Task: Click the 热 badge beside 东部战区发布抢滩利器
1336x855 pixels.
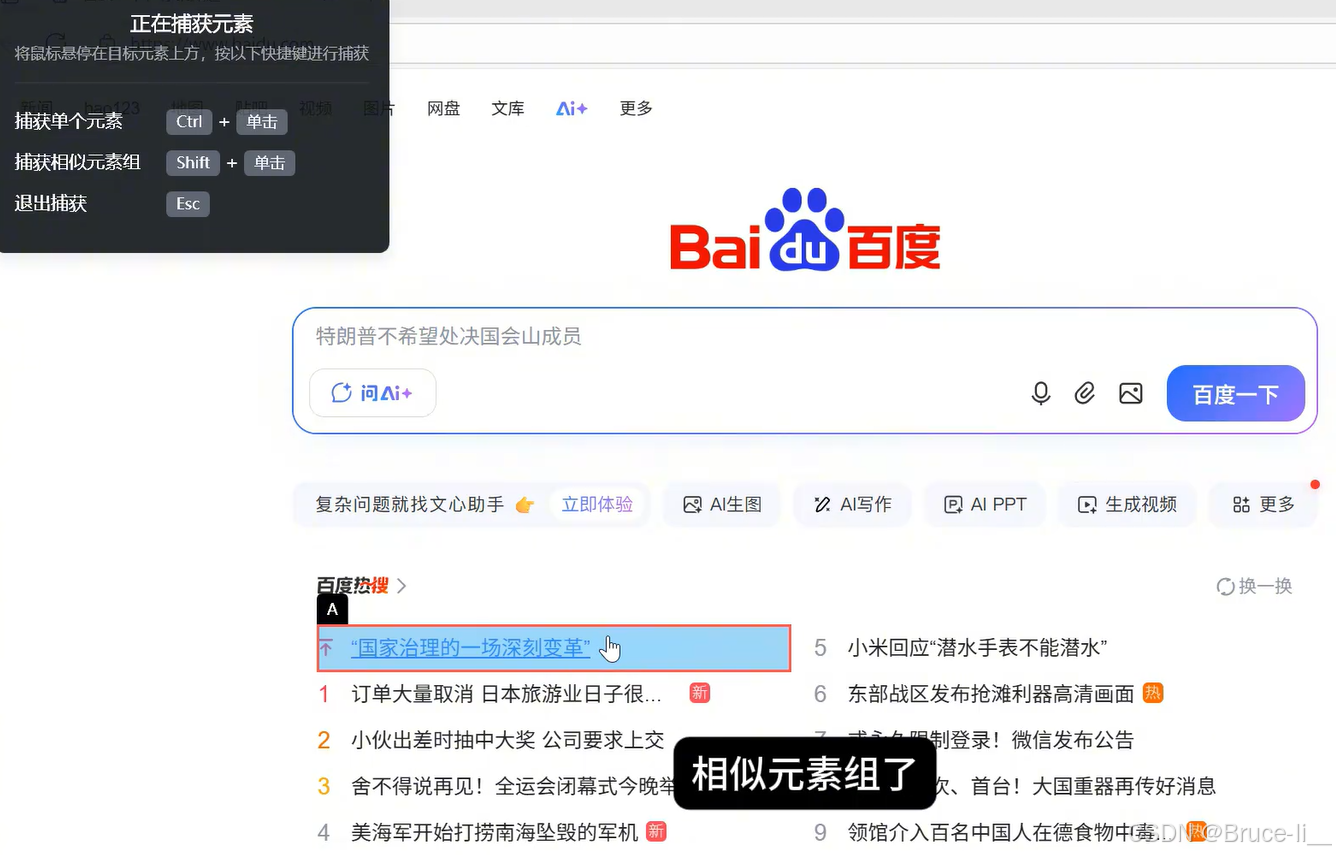Action: coord(1153,692)
